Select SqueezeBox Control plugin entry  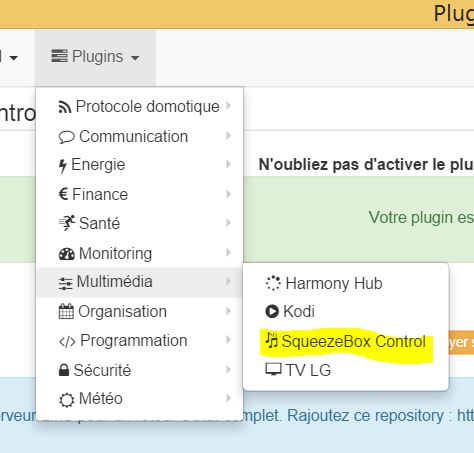346,341
